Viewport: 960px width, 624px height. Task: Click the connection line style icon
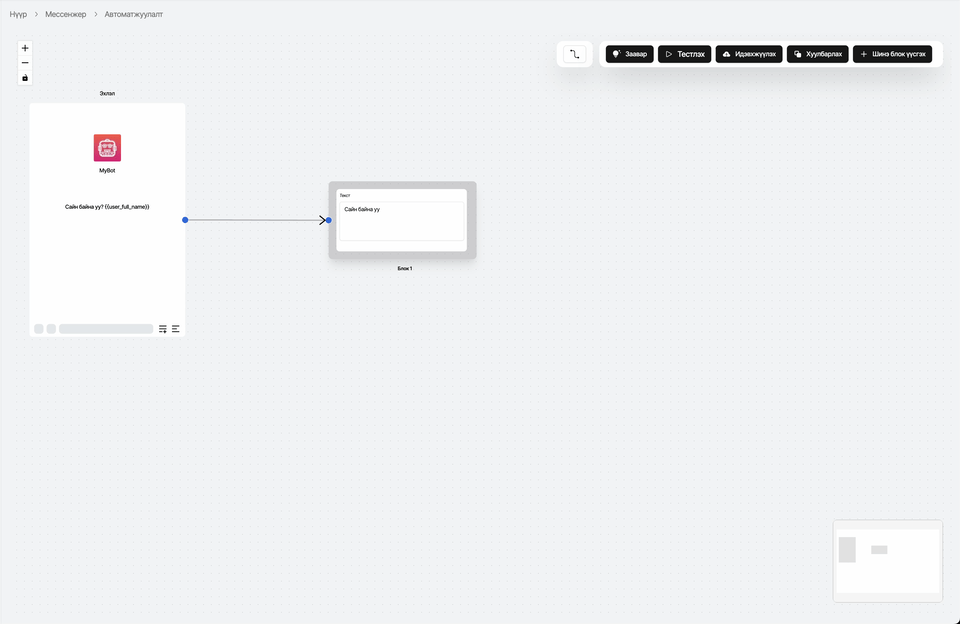[574, 54]
